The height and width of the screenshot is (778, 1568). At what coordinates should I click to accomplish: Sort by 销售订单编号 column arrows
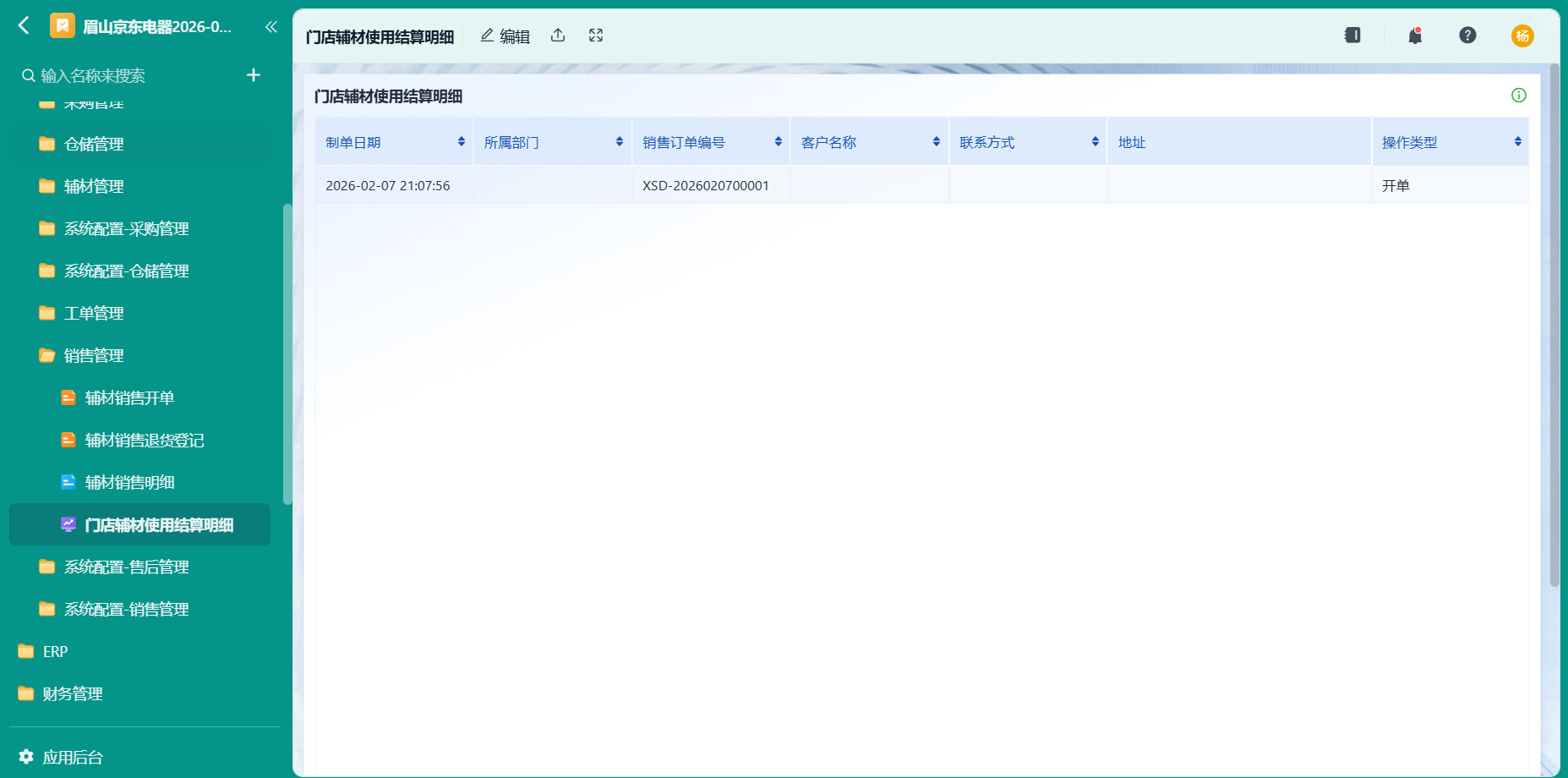(x=779, y=142)
